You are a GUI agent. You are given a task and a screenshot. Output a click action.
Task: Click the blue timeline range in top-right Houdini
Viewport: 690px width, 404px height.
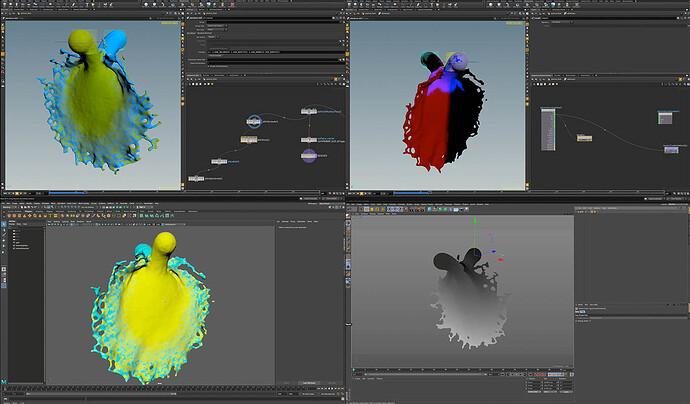tap(411, 193)
